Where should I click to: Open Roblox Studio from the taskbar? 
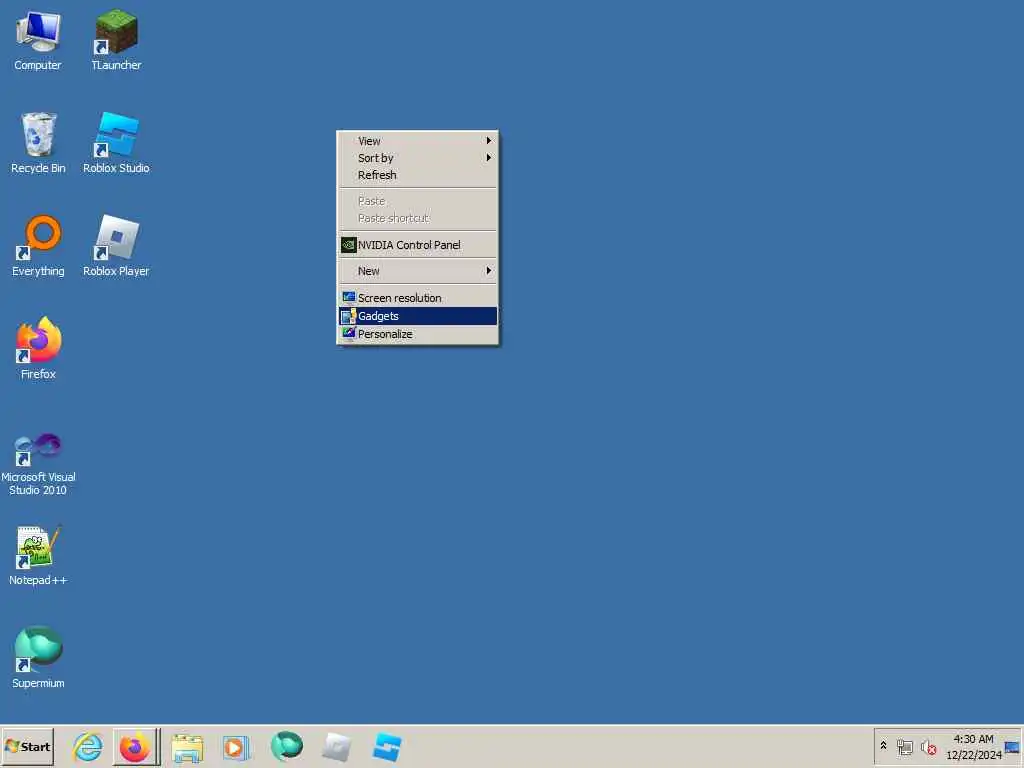pos(387,747)
